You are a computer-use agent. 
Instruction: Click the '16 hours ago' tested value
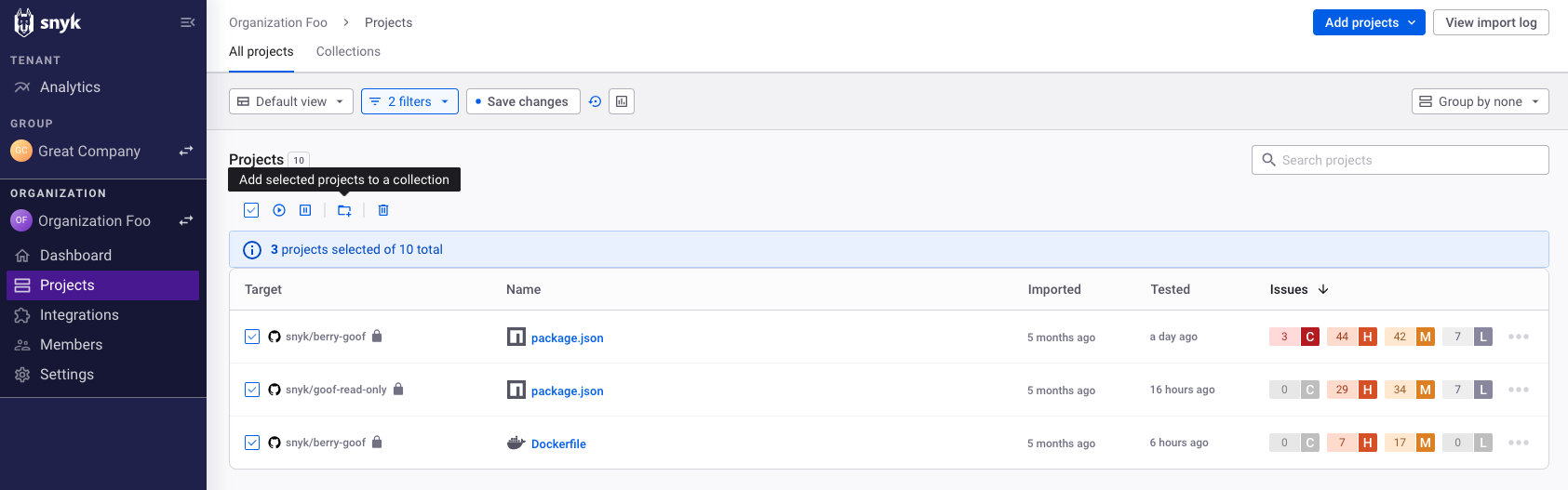coord(1182,390)
